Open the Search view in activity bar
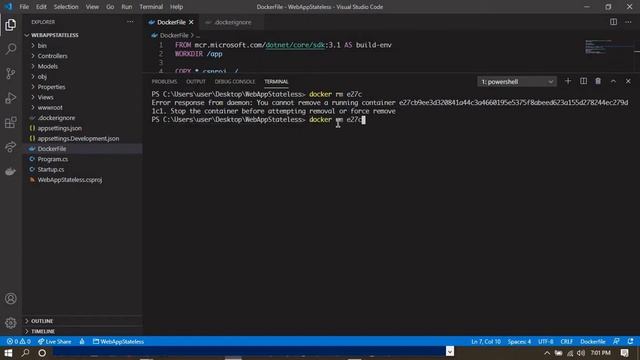The height and width of the screenshot is (360, 640). click(x=11, y=49)
